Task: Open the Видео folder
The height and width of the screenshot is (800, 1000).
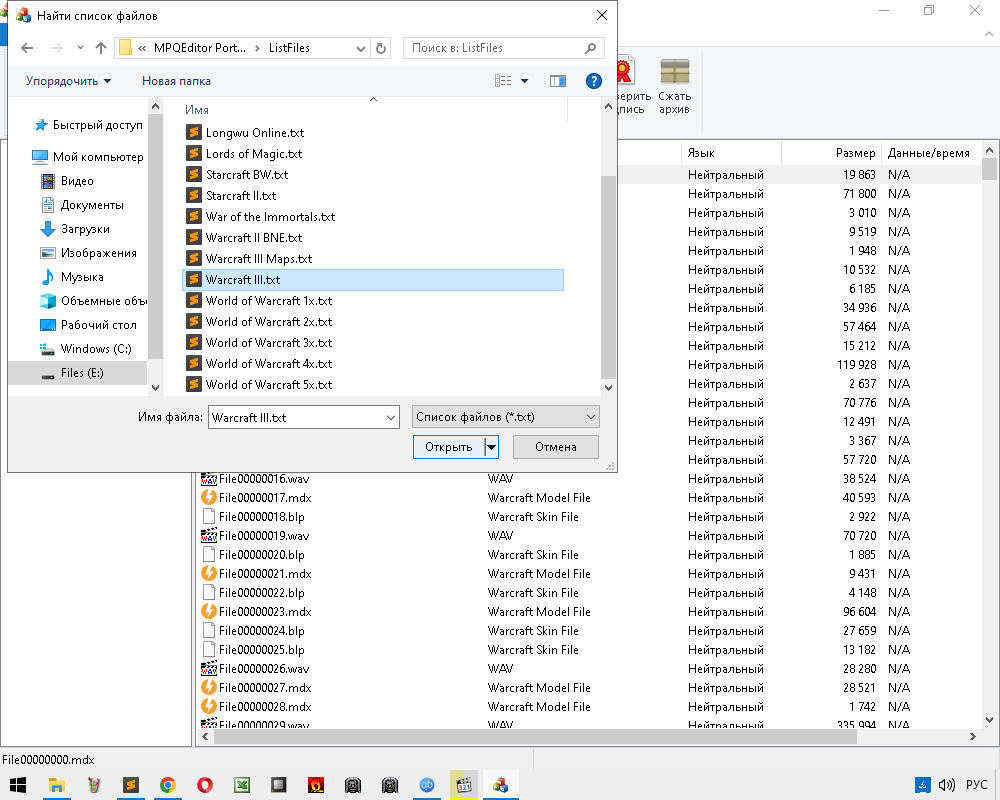Action: (68, 181)
